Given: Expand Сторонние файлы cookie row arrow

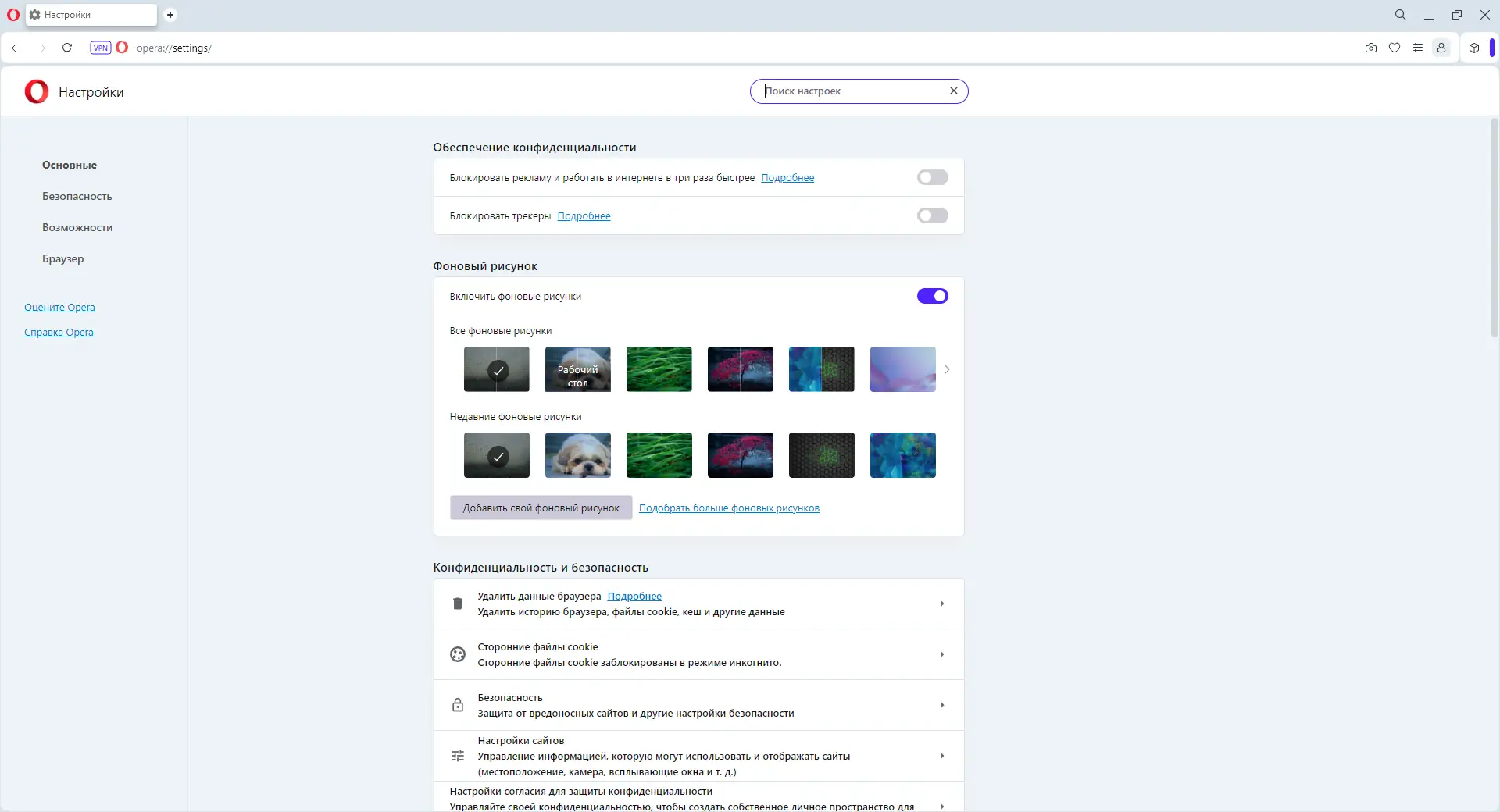Looking at the screenshot, I should 942,654.
